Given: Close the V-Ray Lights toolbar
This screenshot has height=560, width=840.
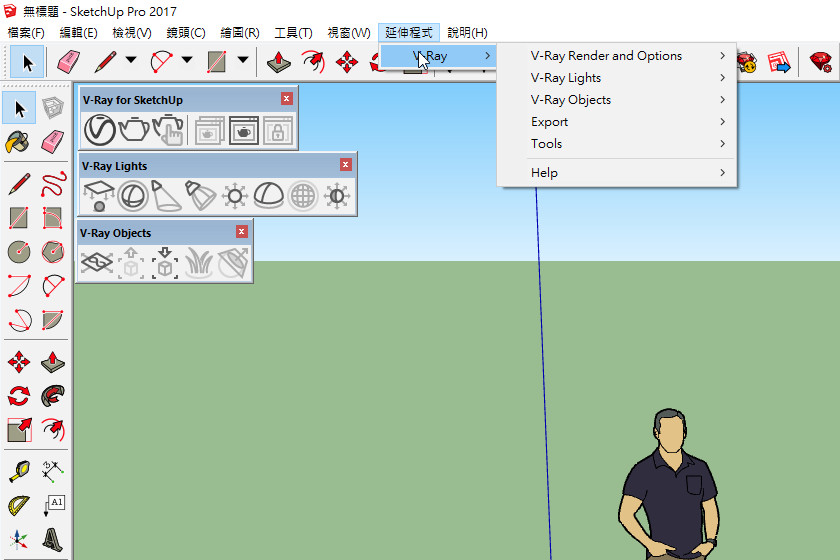Looking at the screenshot, I should coord(346,165).
